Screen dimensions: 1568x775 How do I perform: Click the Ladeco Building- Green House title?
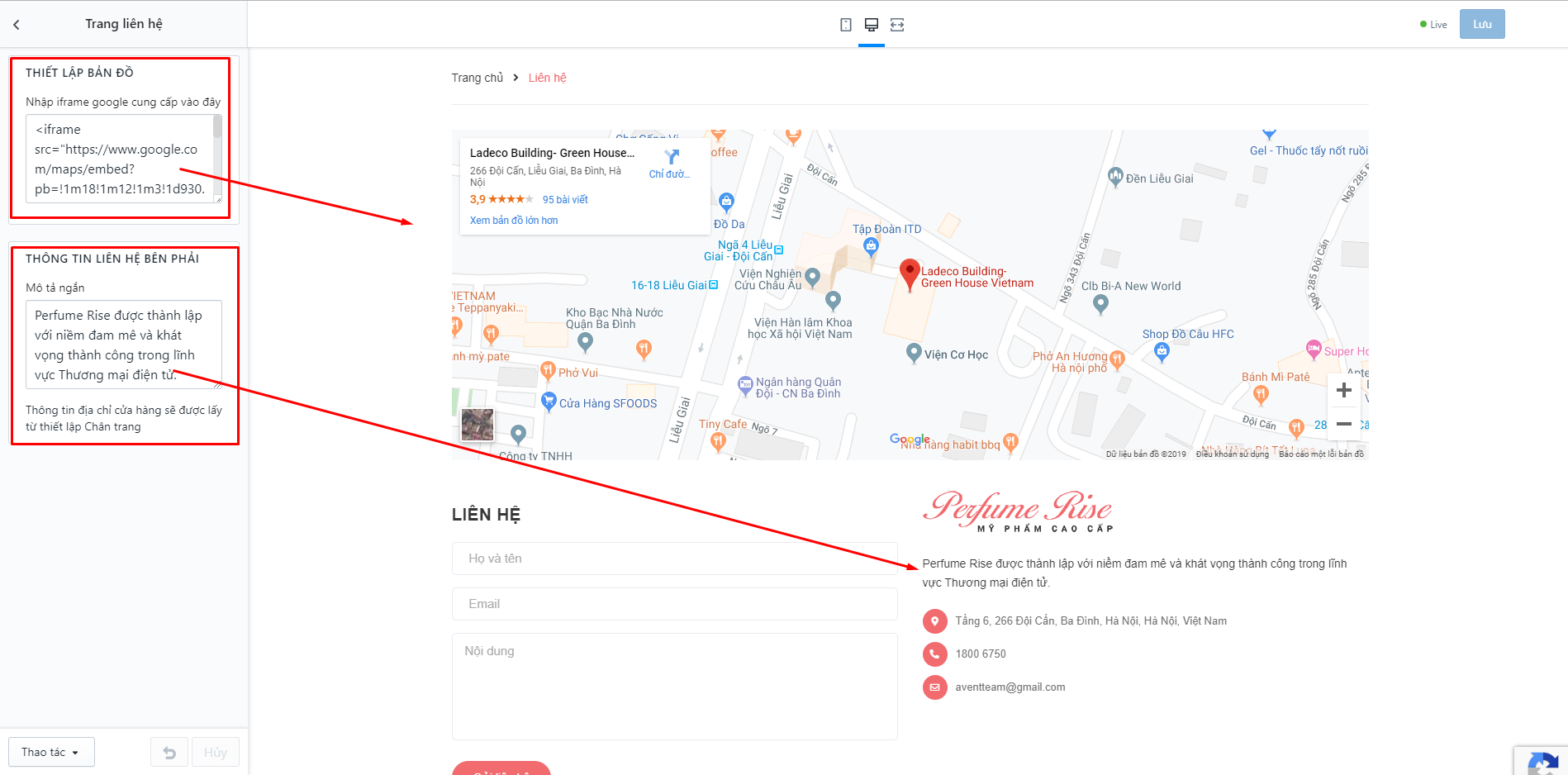pos(552,153)
